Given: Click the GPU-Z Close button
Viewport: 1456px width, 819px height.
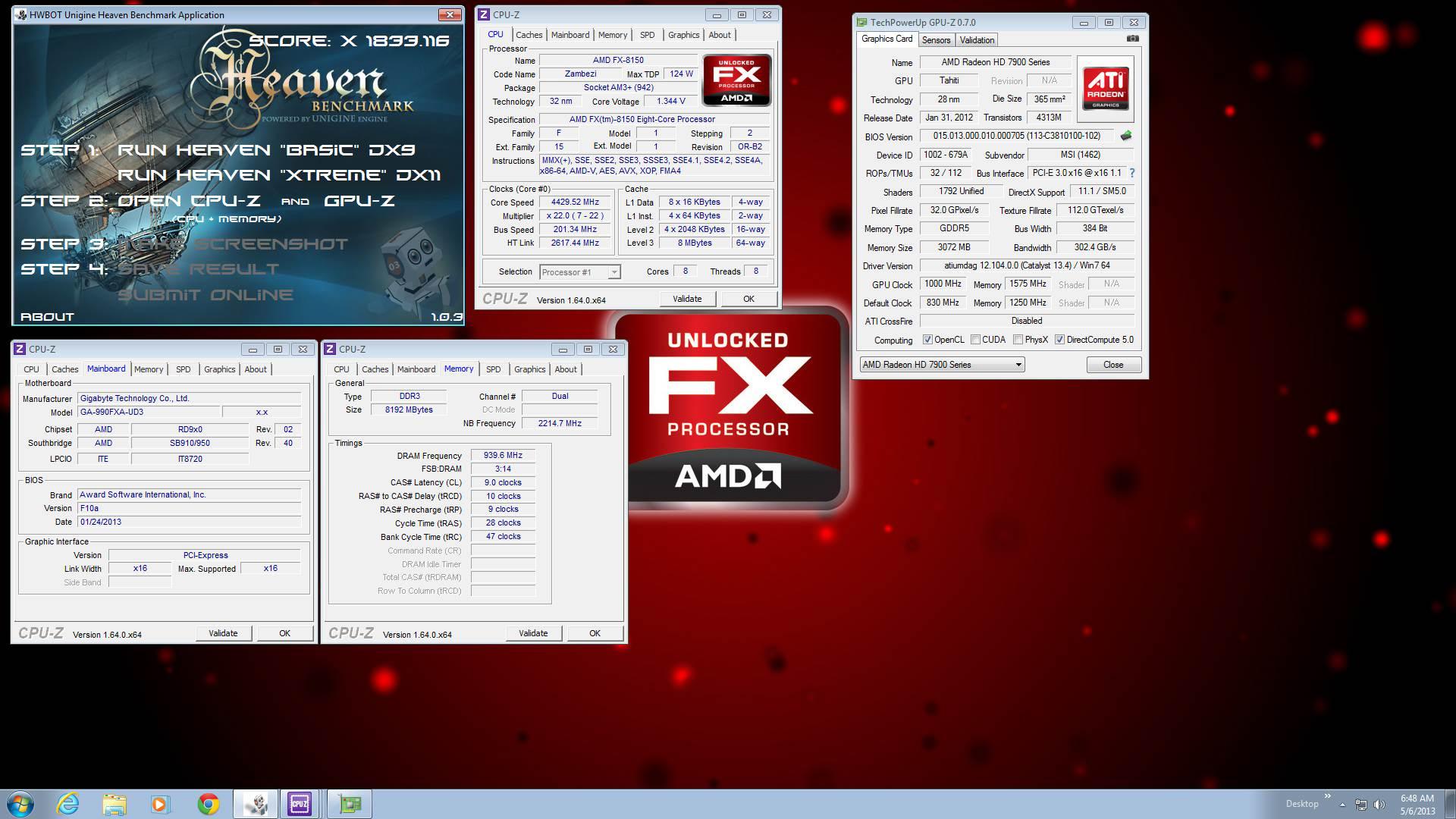Looking at the screenshot, I should coord(1113,365).
